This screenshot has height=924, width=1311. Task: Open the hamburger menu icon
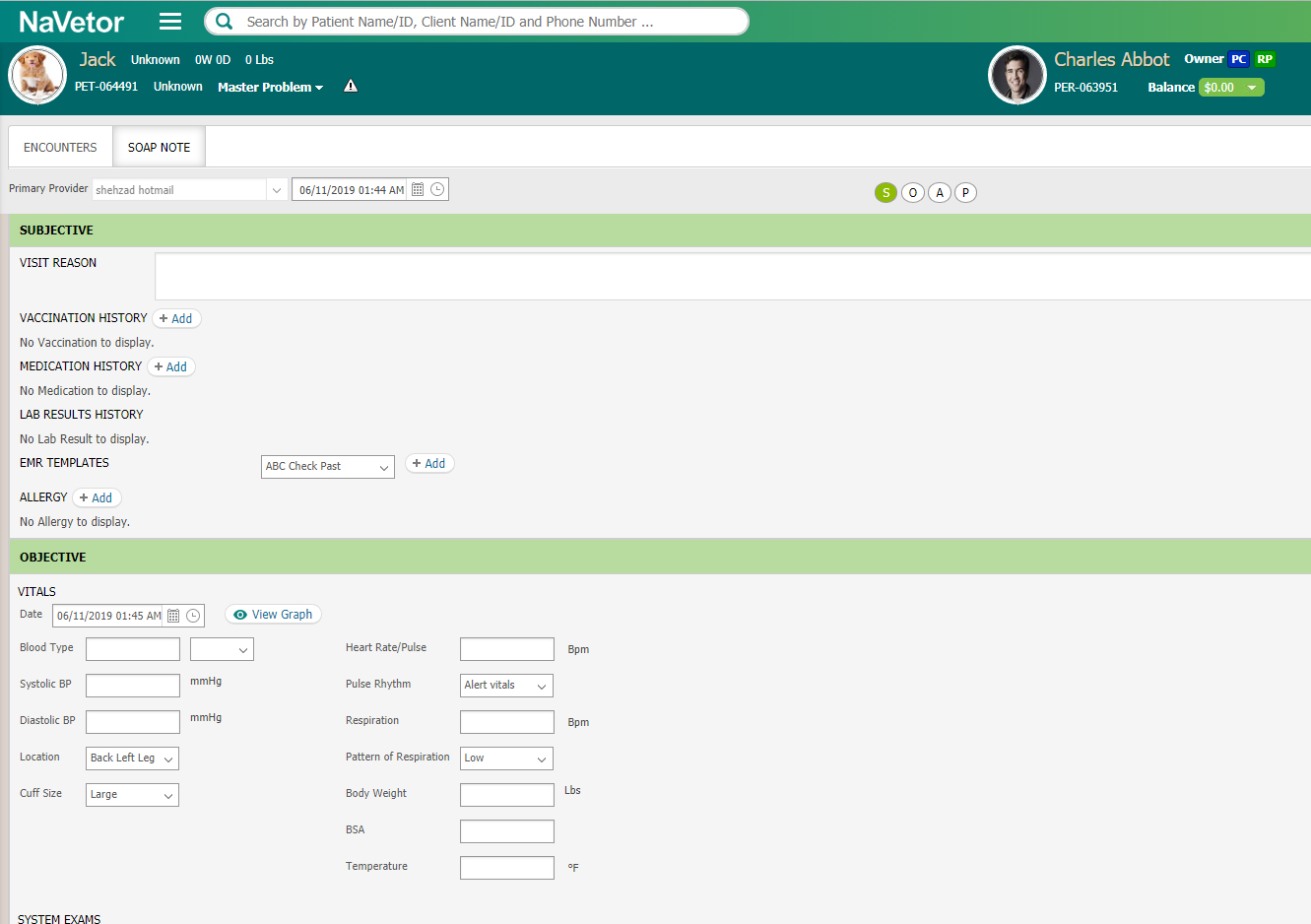click(x=170, y=21)
